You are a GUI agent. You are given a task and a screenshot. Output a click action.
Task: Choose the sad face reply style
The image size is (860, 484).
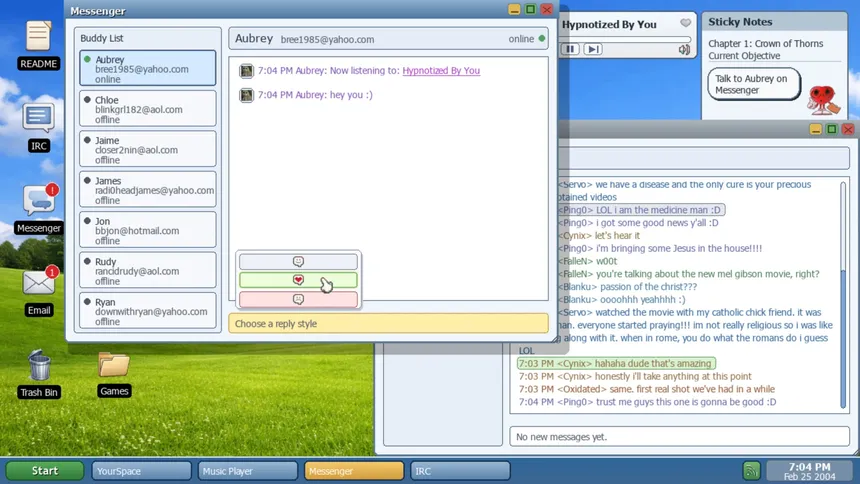[298, 300]
